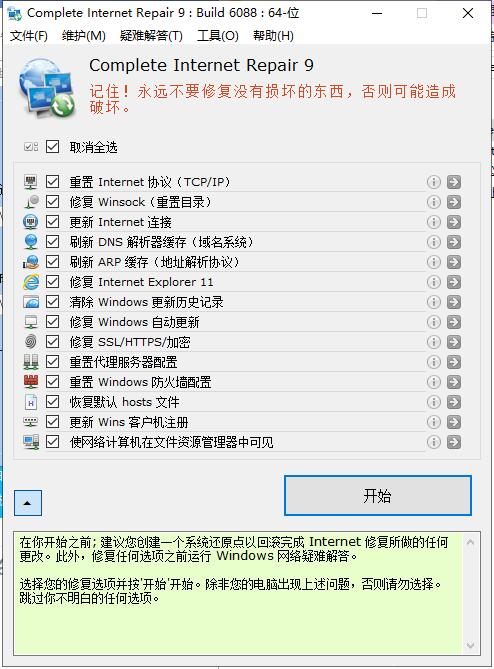Click info icon for 重置 Windows 防火墙配置
494x669 pixels.
click(433, 382)
